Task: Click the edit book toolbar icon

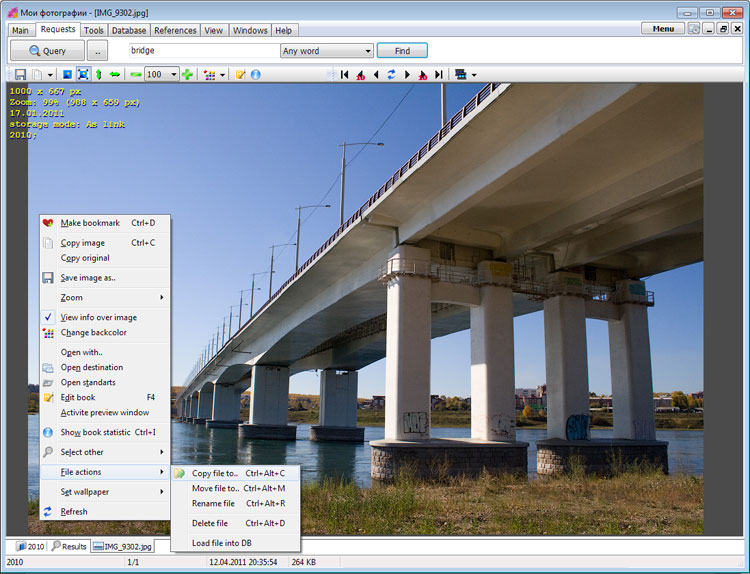Action: click(241, 75)
